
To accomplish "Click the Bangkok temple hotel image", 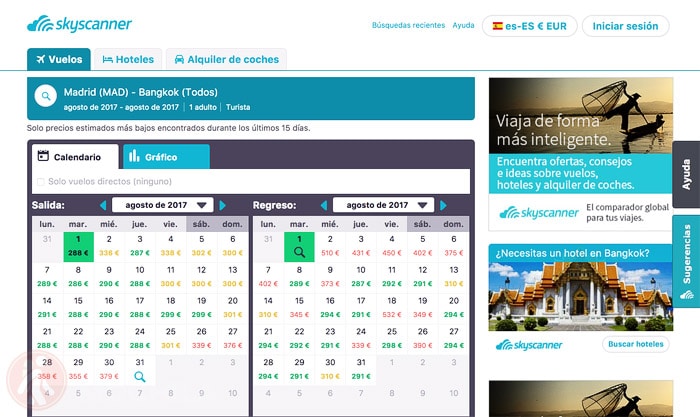I will [581, 296].
